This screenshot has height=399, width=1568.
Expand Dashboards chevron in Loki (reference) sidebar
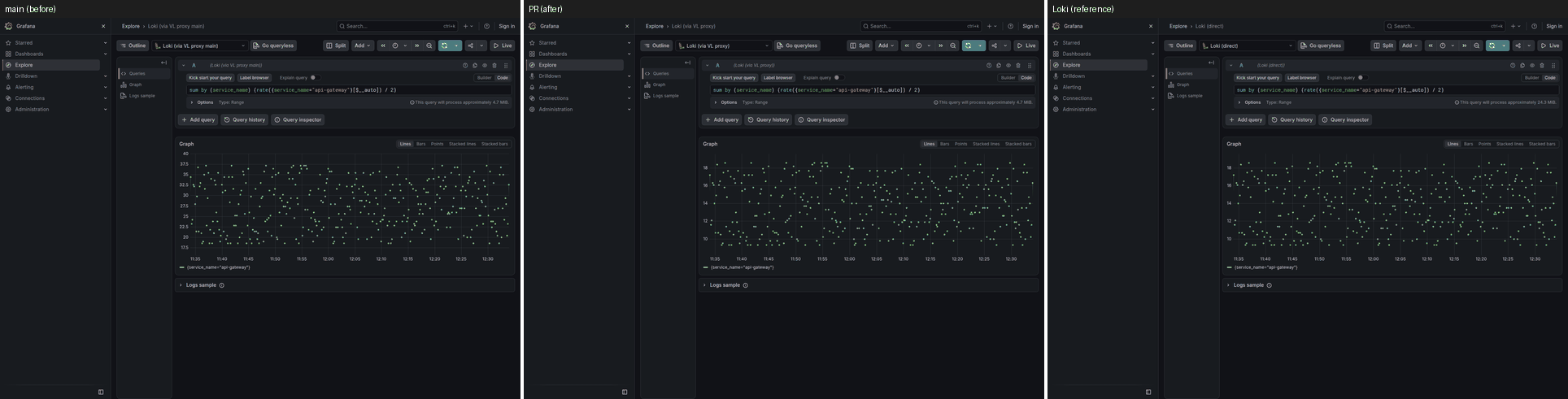(x=1152, y=54)
